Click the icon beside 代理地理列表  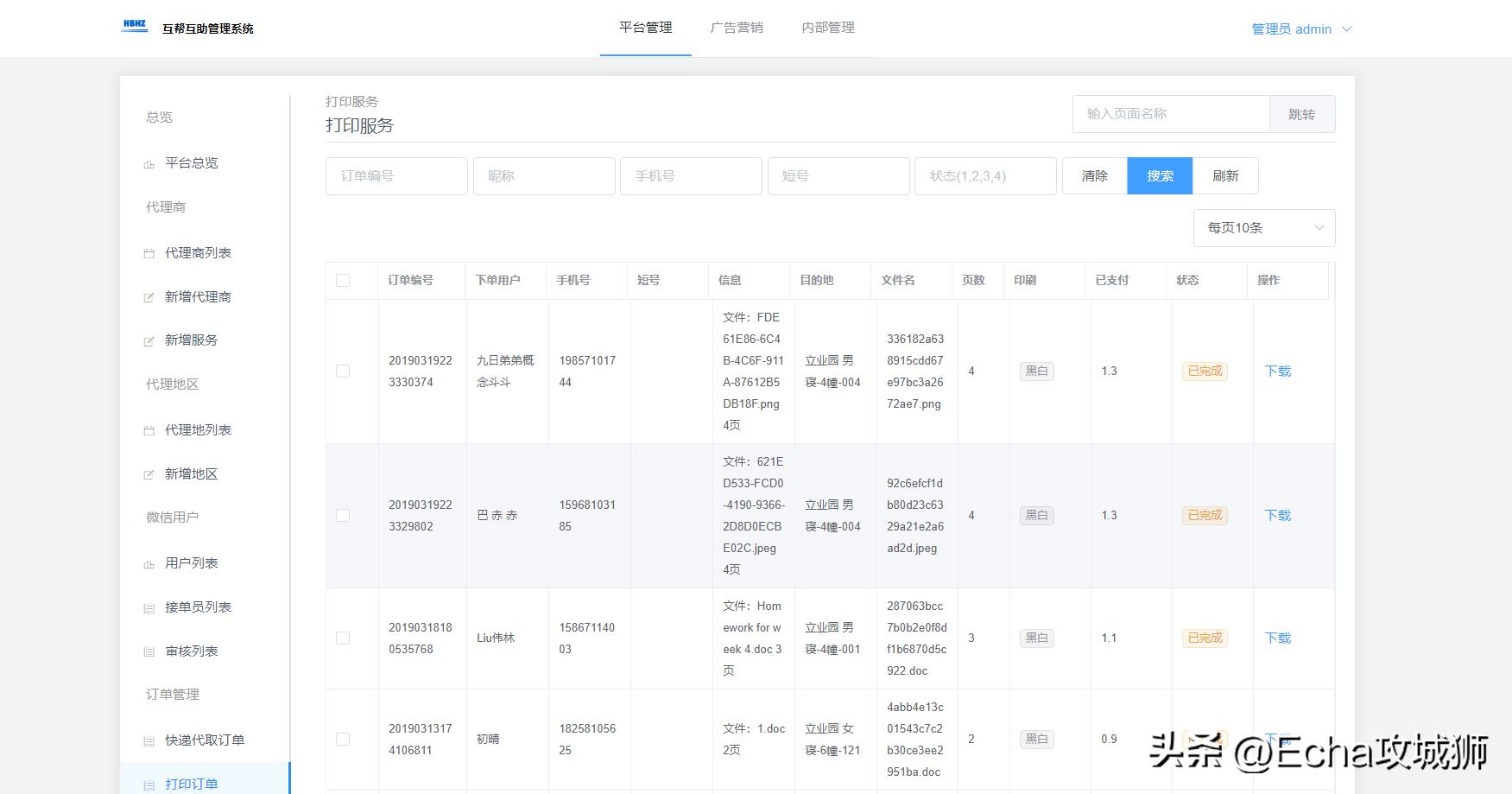point(149,429)
